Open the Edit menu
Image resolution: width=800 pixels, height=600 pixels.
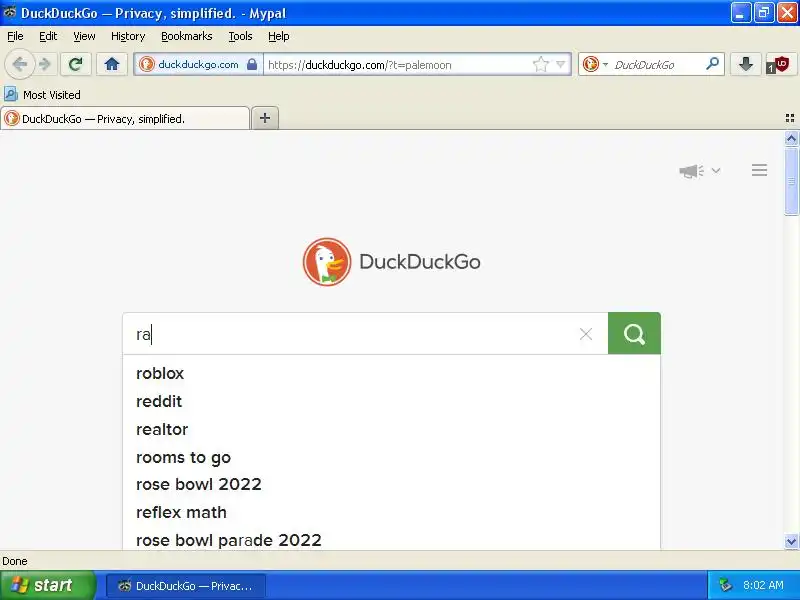pyautogui.click(x=48, y=36)
